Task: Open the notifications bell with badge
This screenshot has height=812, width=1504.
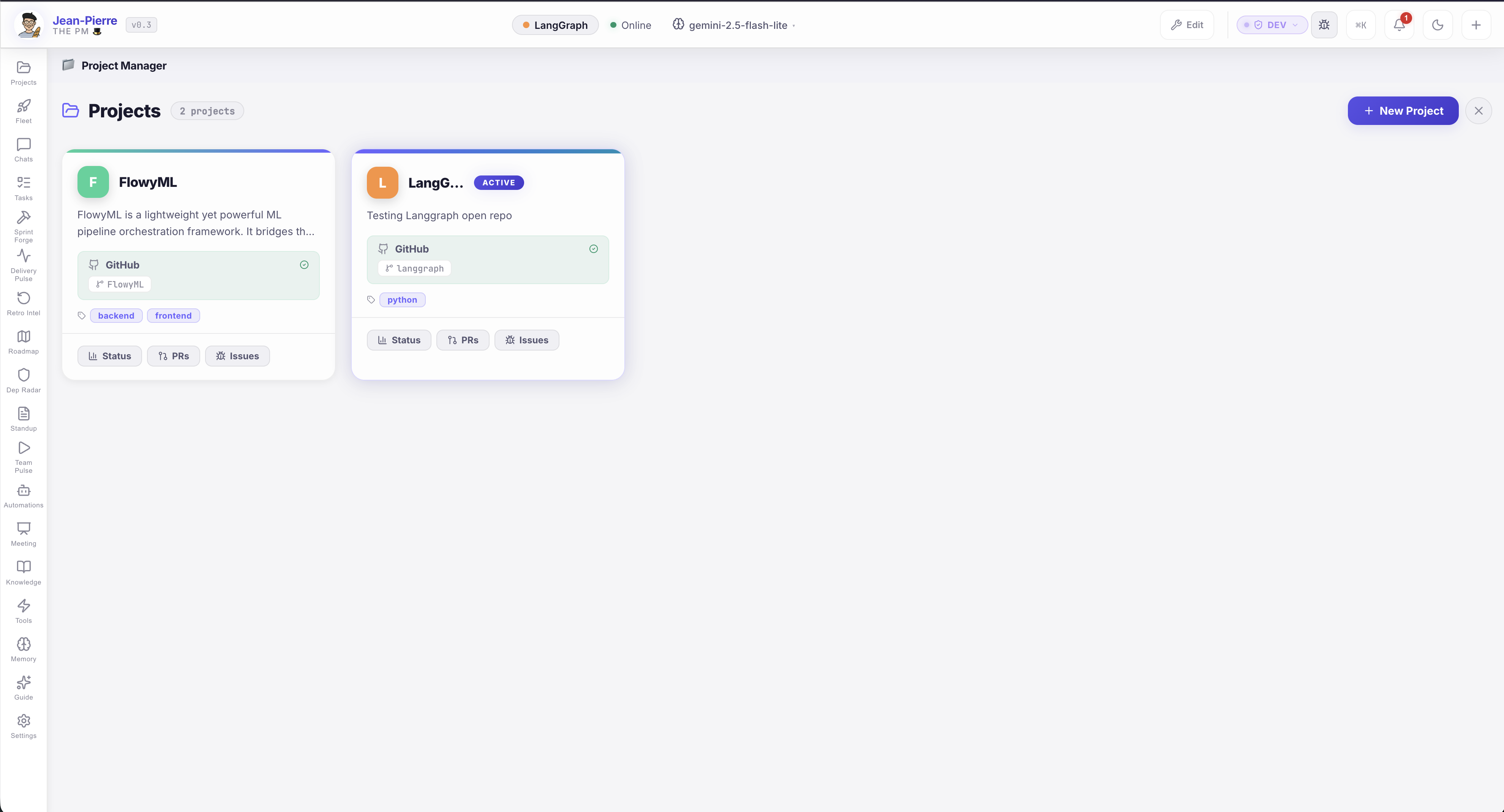Action: 1398,25
